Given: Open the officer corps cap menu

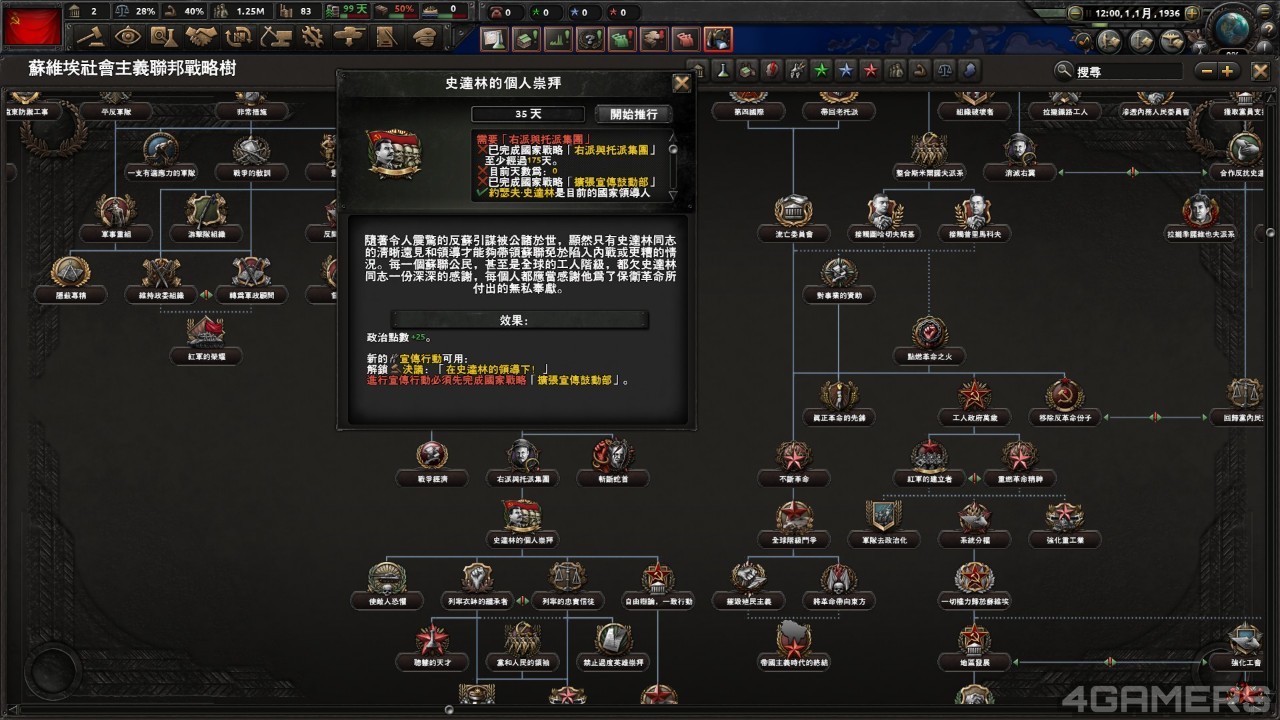Looking at the screenshot, I should point(424,37).
